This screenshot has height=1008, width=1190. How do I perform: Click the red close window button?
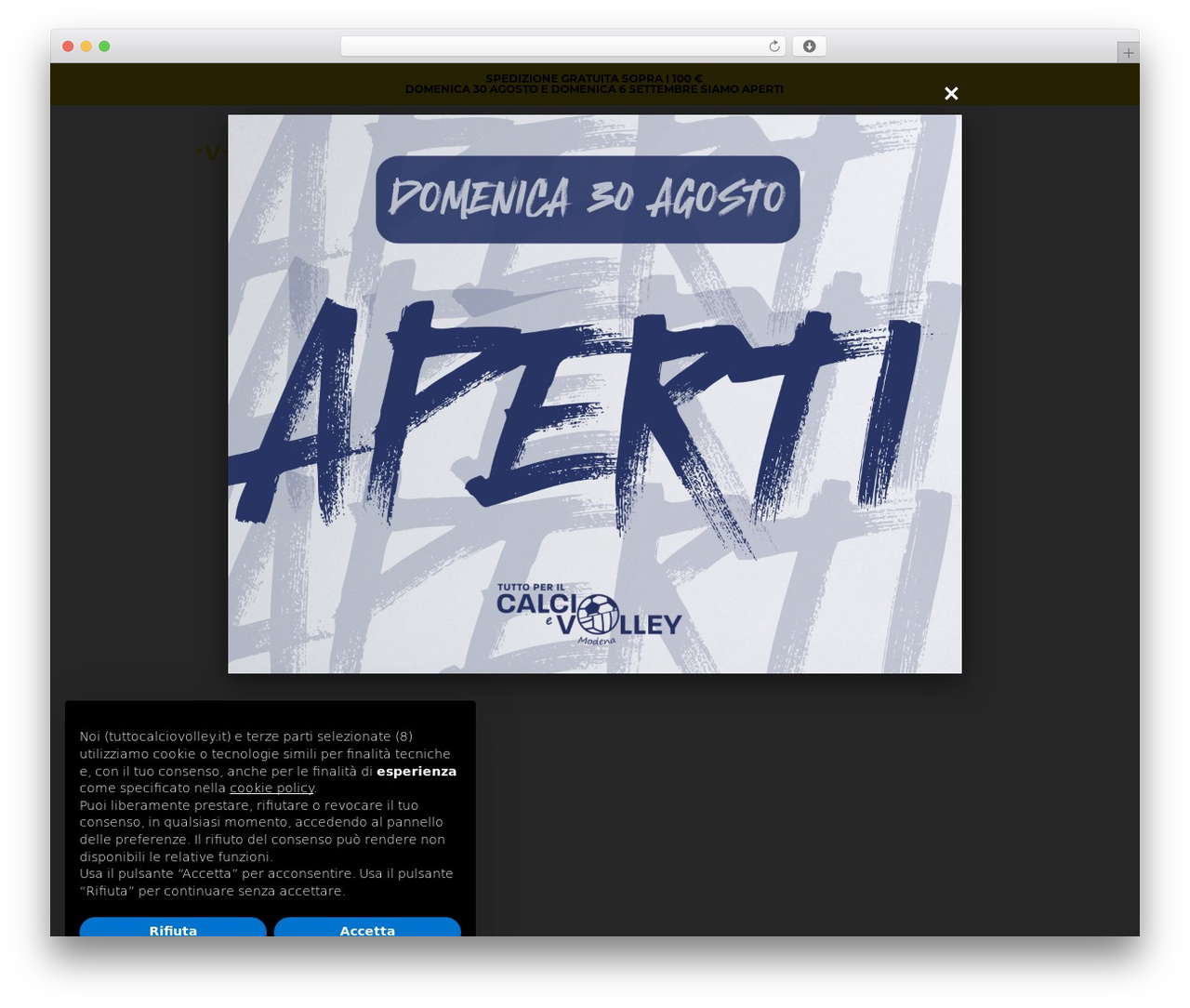(x=68, y=46)
